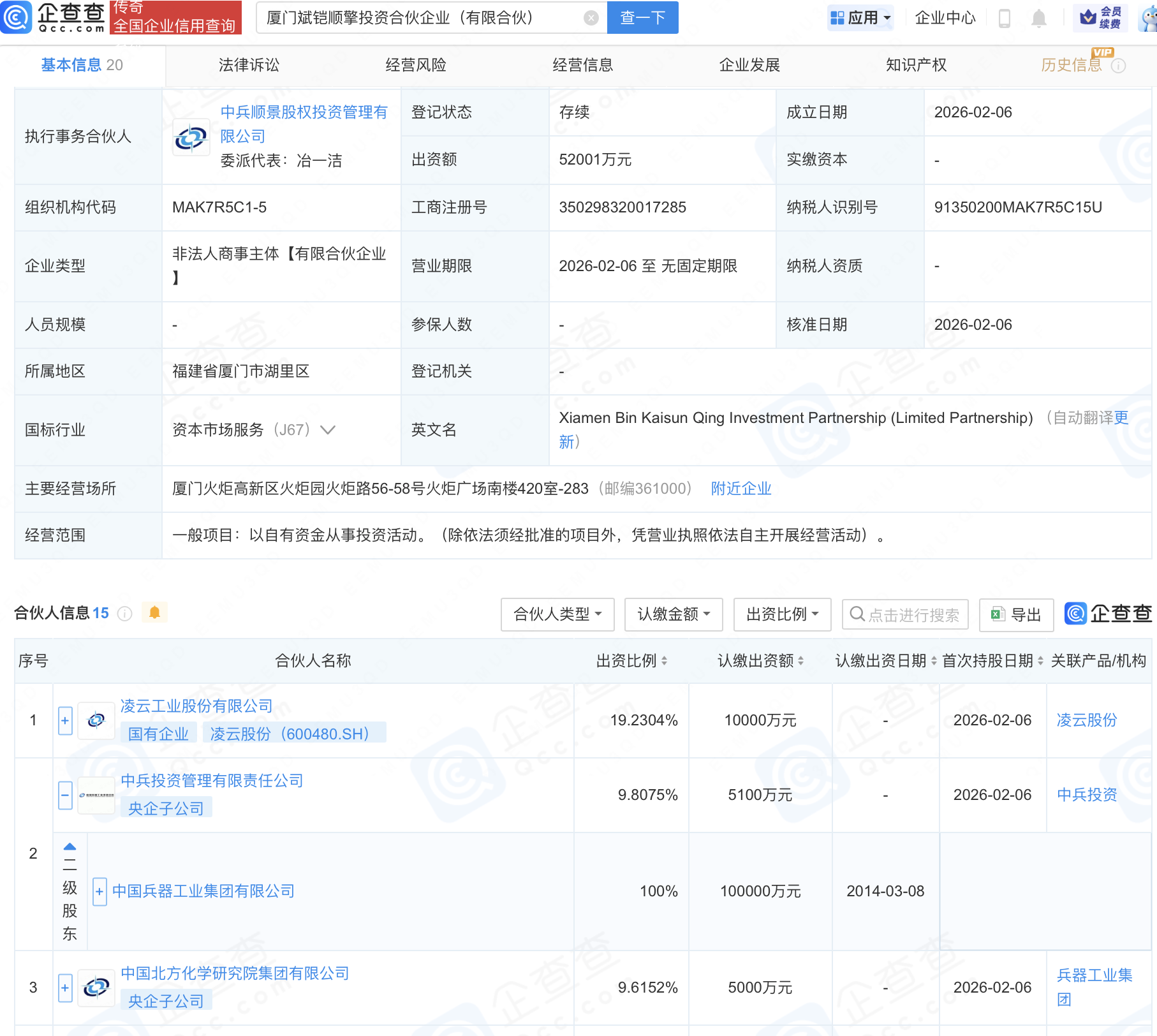Click the 查一下 search button

click(642, 18)
